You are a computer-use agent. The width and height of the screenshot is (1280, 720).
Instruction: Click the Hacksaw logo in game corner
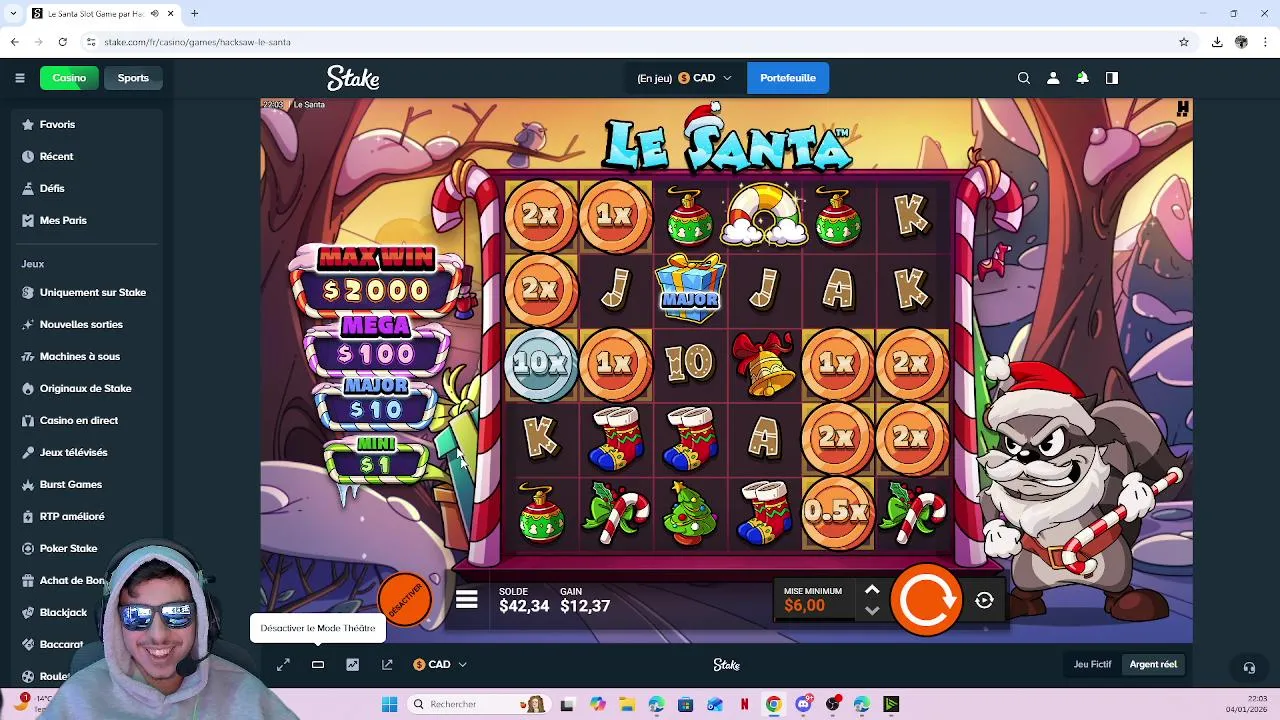click(1183, 108)
